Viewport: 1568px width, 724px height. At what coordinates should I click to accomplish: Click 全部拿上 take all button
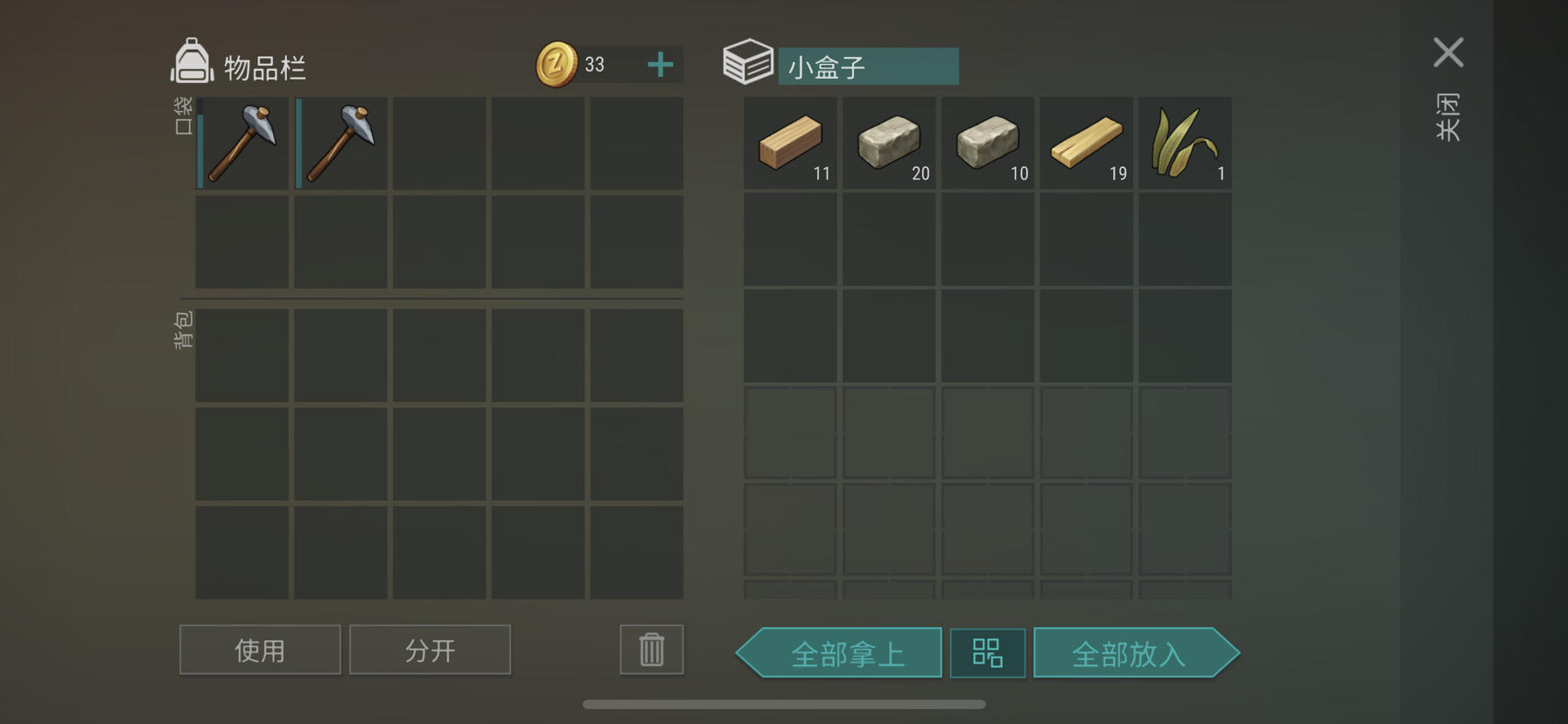click(839, 652)
